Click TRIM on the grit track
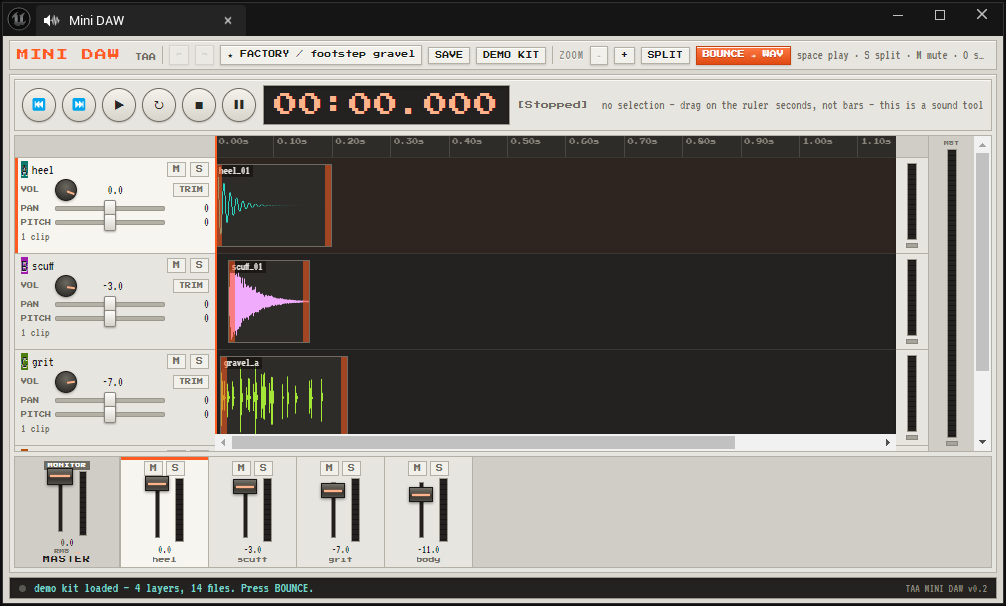 click(x=191, y=382)
